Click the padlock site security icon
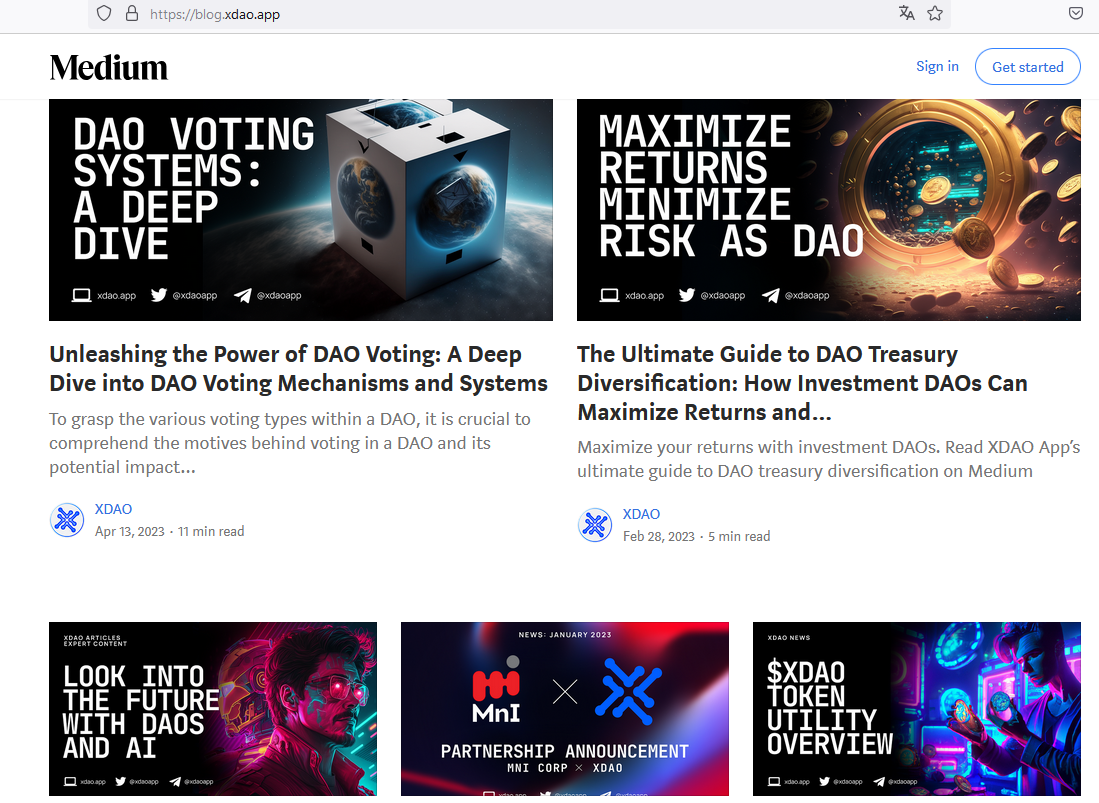 [132, 13]
